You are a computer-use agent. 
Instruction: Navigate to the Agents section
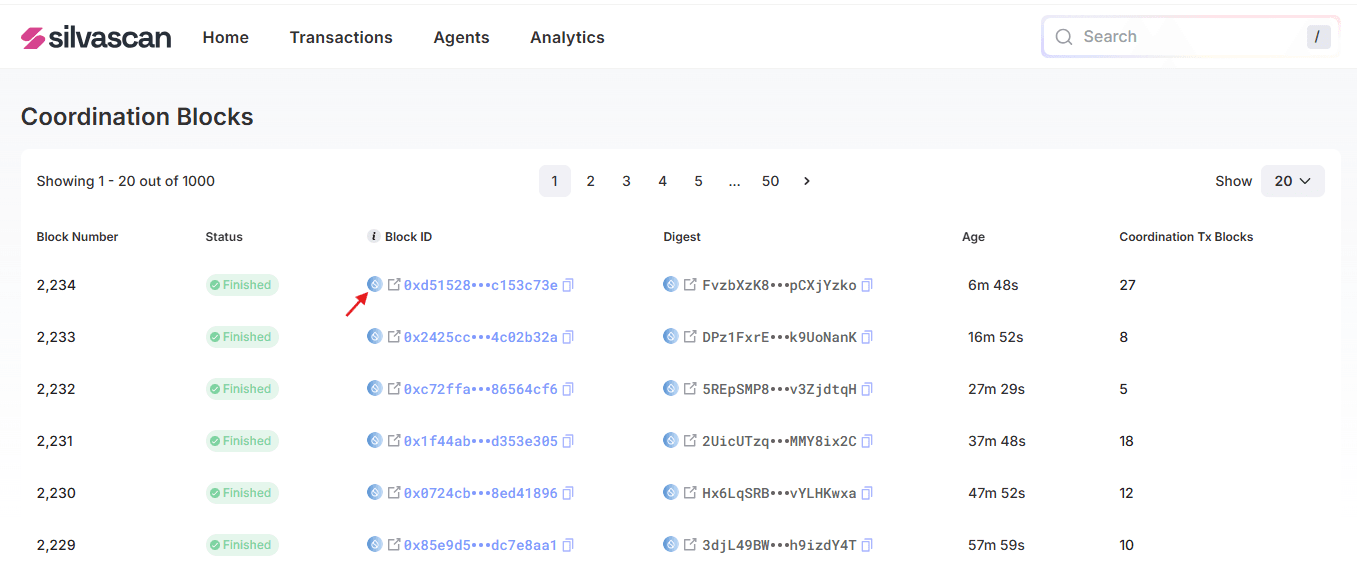click(x=461, y=37)
